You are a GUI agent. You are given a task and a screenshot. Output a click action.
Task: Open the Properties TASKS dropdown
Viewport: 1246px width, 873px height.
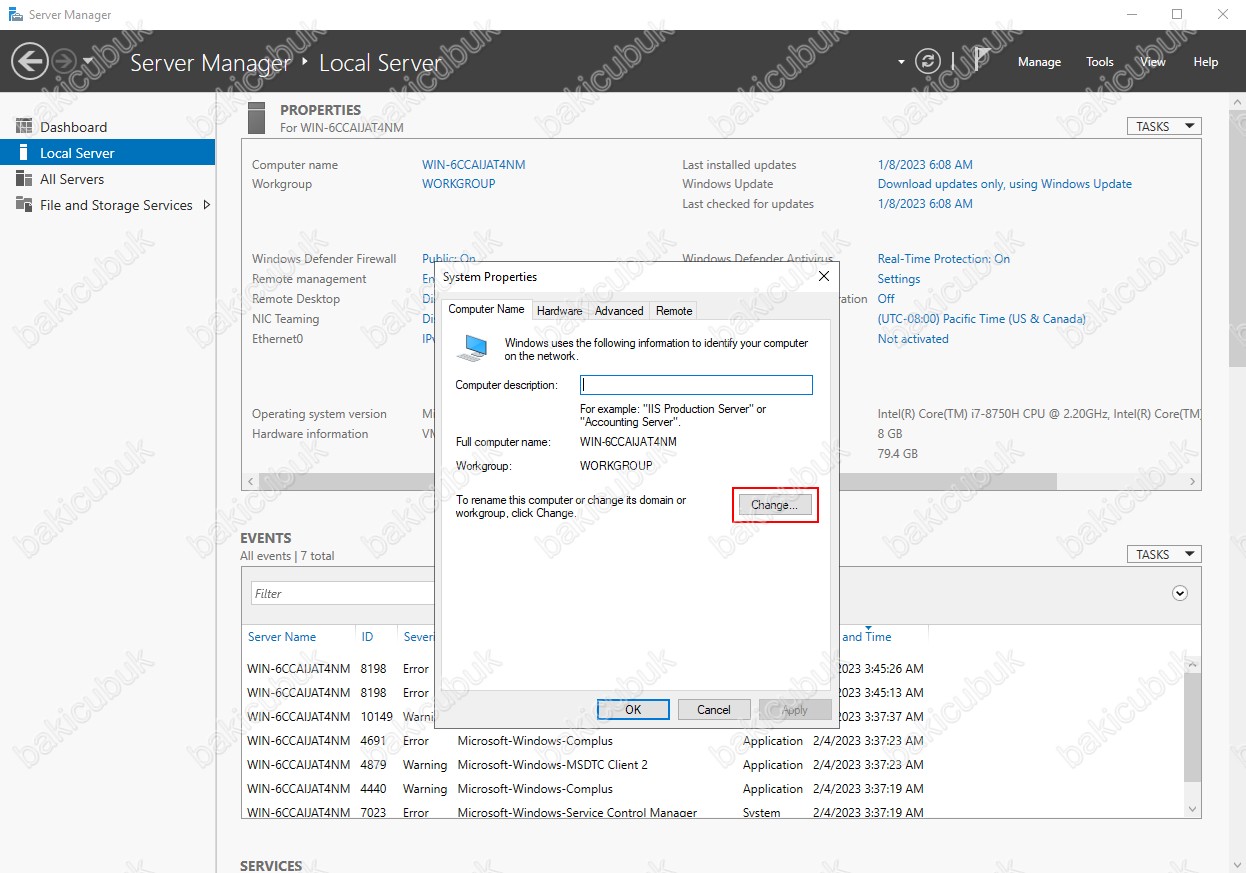1164,127
